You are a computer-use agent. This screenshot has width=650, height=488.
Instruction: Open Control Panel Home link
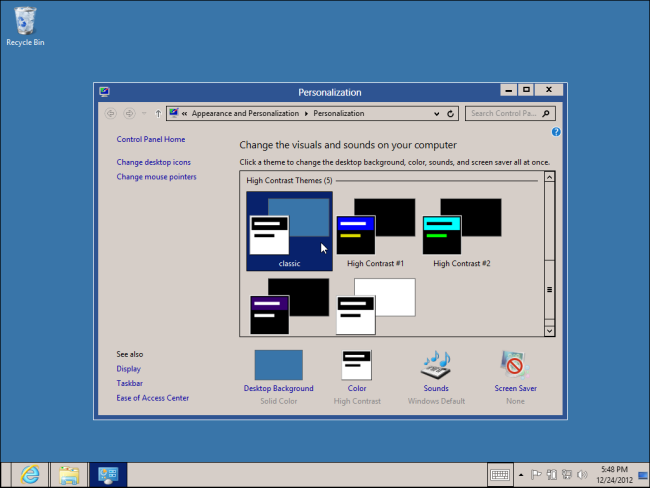[150, 139]
